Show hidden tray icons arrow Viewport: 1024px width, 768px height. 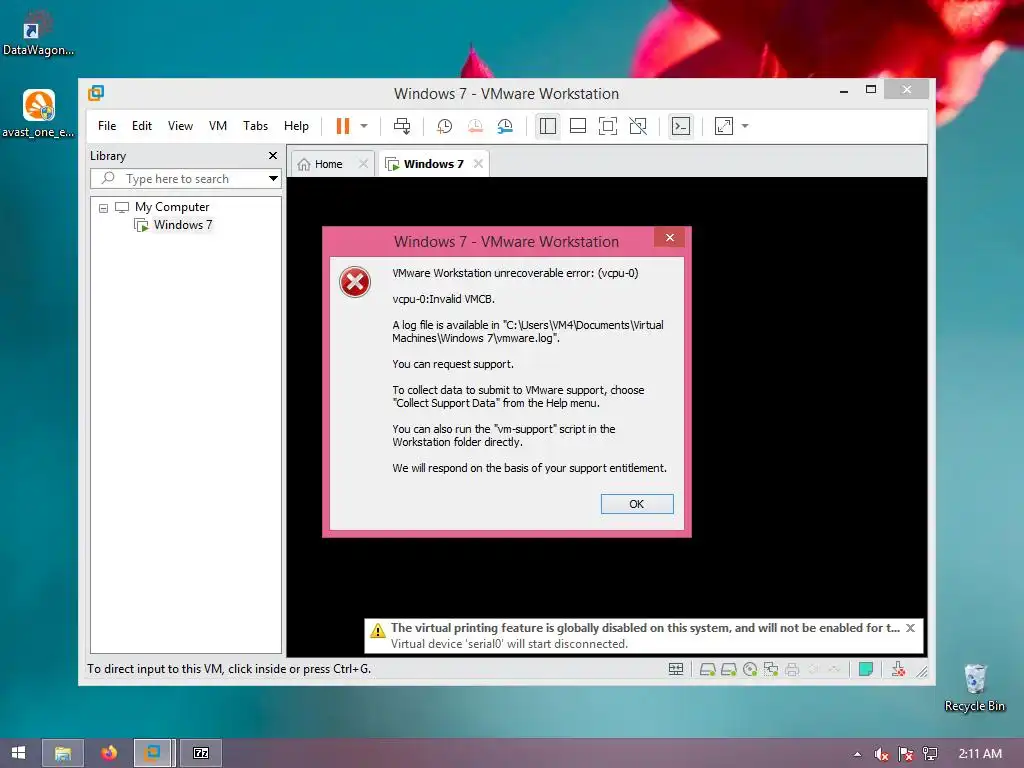pos(857,754)
